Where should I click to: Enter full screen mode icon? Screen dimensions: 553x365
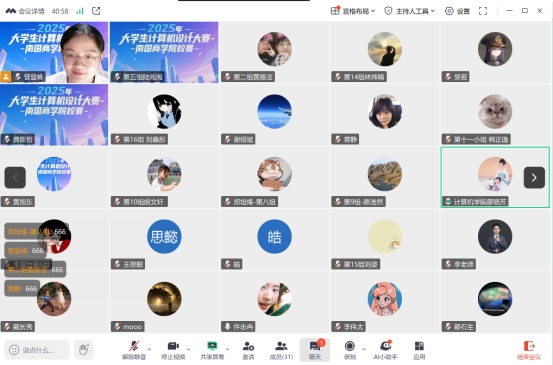(483, 11)
